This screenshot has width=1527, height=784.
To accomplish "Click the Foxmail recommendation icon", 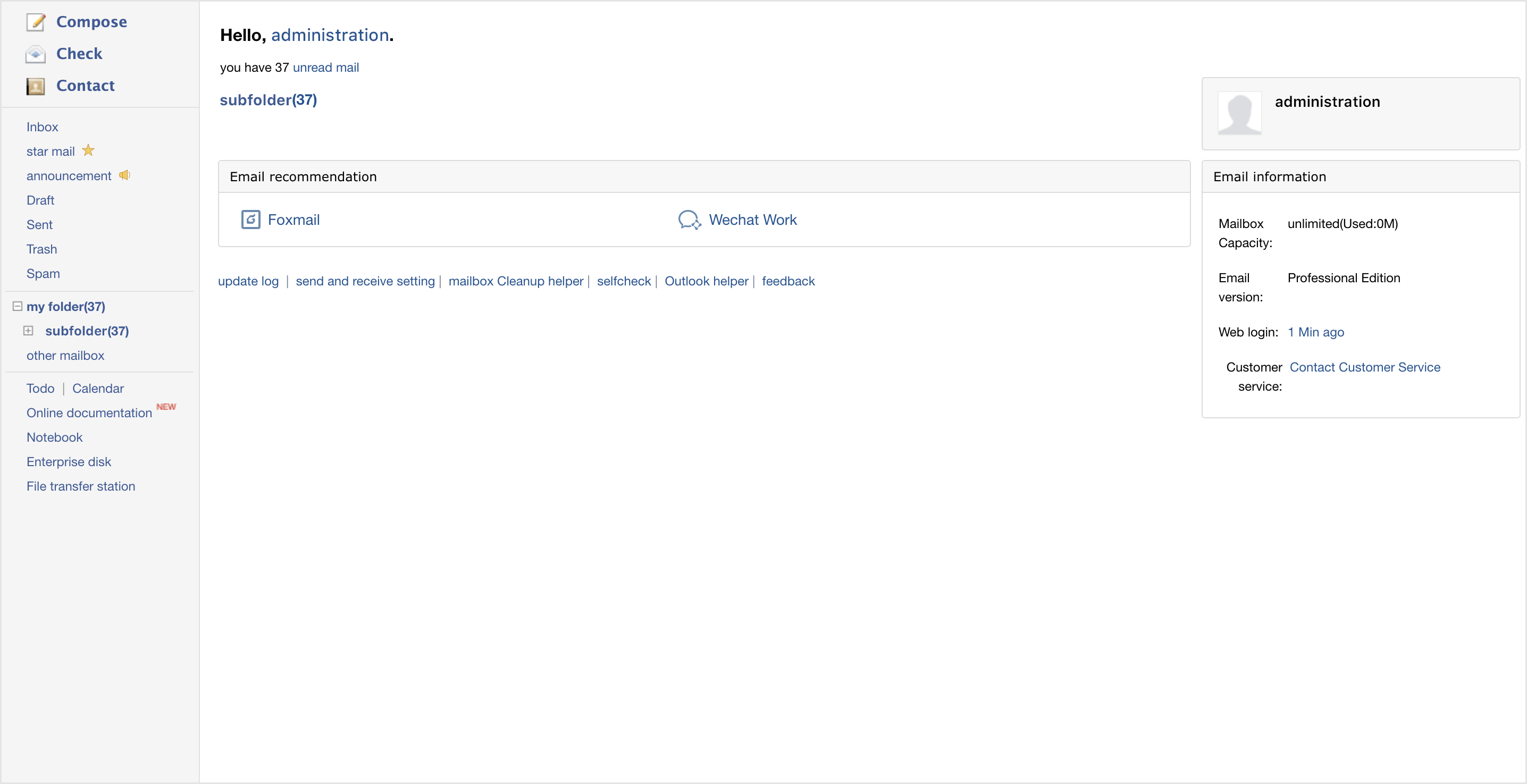I will pyautogui.click(x=251, y=220).
